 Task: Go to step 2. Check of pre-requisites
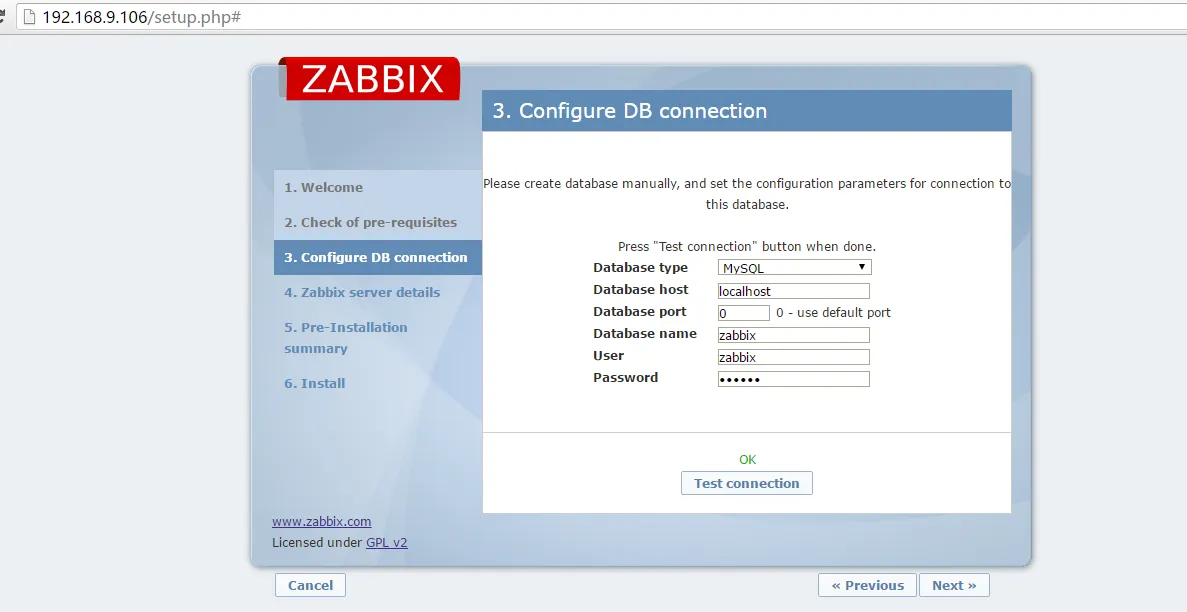coord(370,223)
